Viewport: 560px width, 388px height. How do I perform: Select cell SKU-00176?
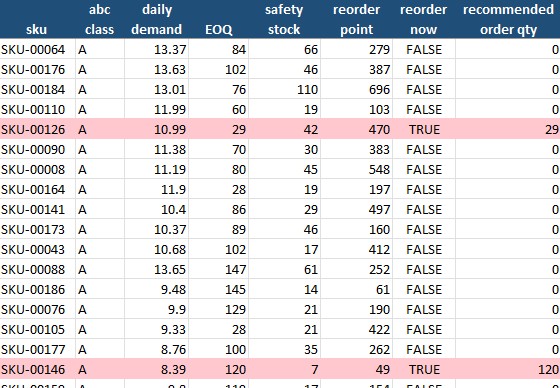(37, 69)
